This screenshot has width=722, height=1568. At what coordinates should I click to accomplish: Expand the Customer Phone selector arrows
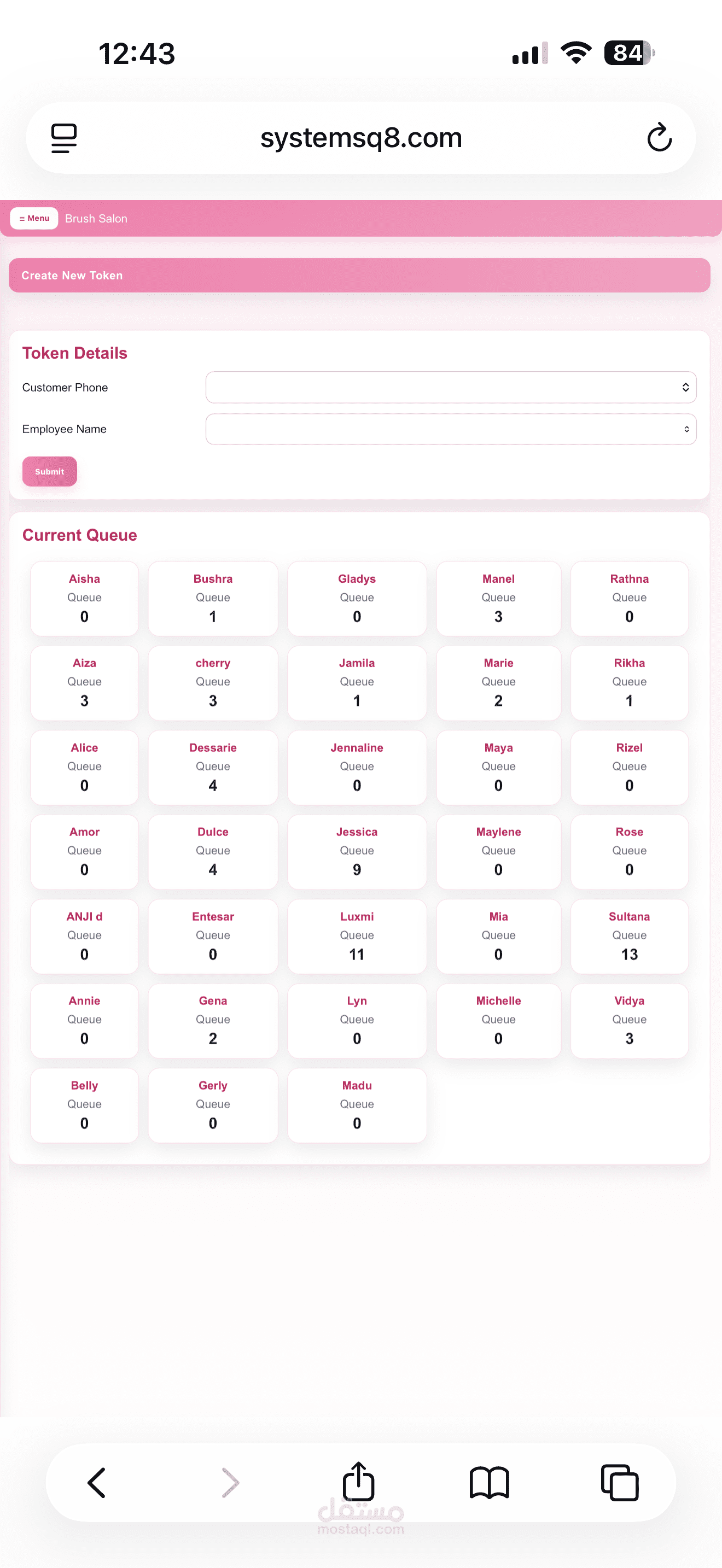[683, 387]
